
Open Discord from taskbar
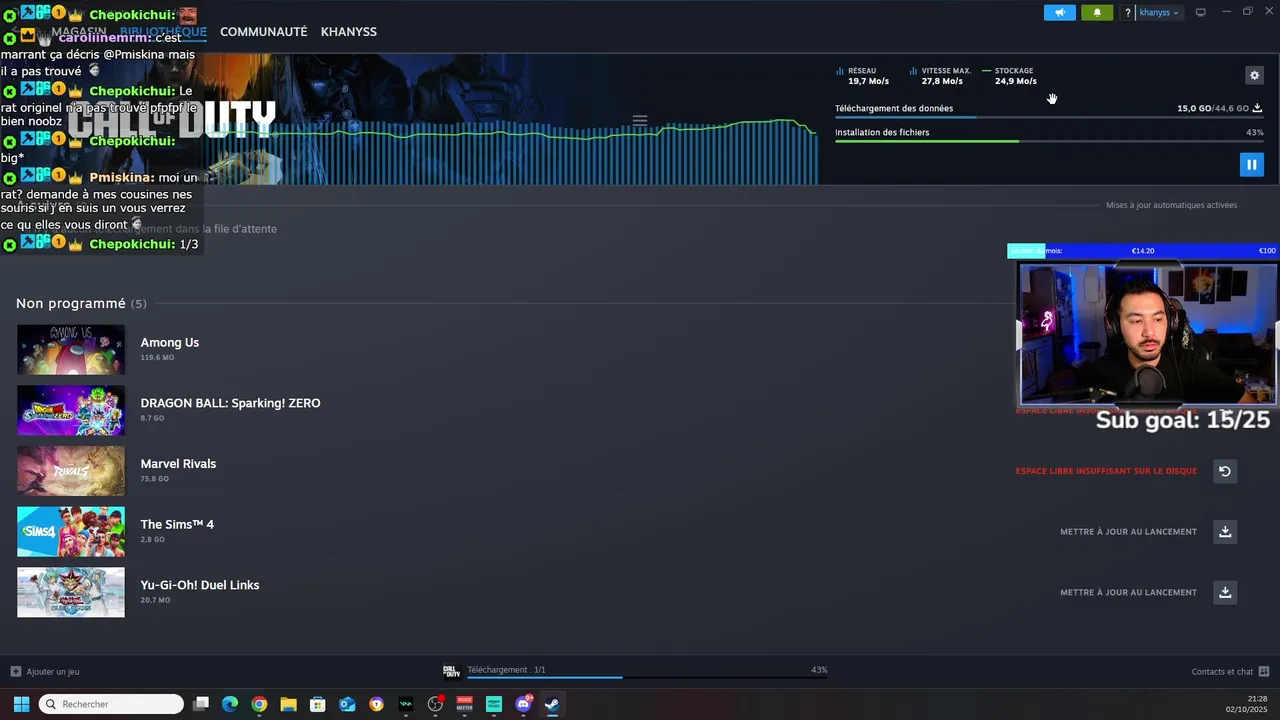tap(523, 704)
